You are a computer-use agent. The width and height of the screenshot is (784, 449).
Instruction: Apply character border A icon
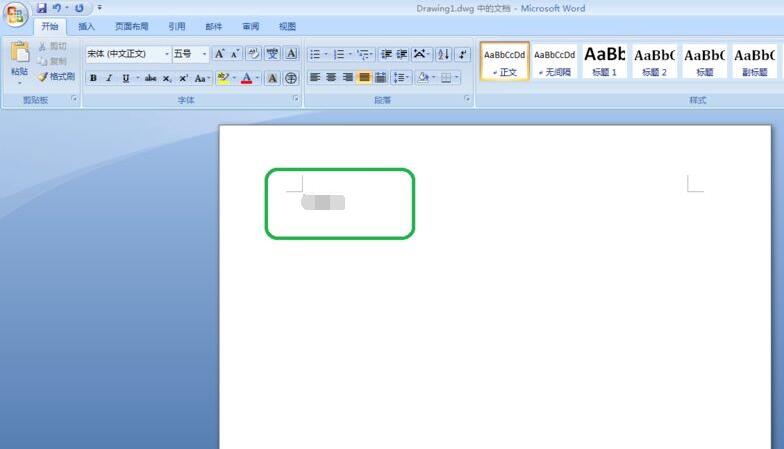click(x=291, y=54)
